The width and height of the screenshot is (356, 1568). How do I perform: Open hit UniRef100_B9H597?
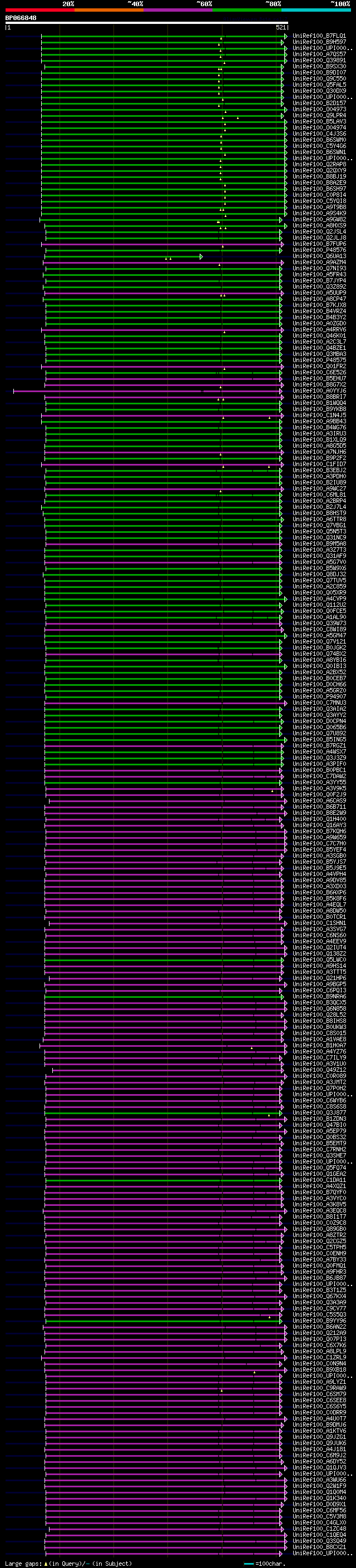(319, 42)
